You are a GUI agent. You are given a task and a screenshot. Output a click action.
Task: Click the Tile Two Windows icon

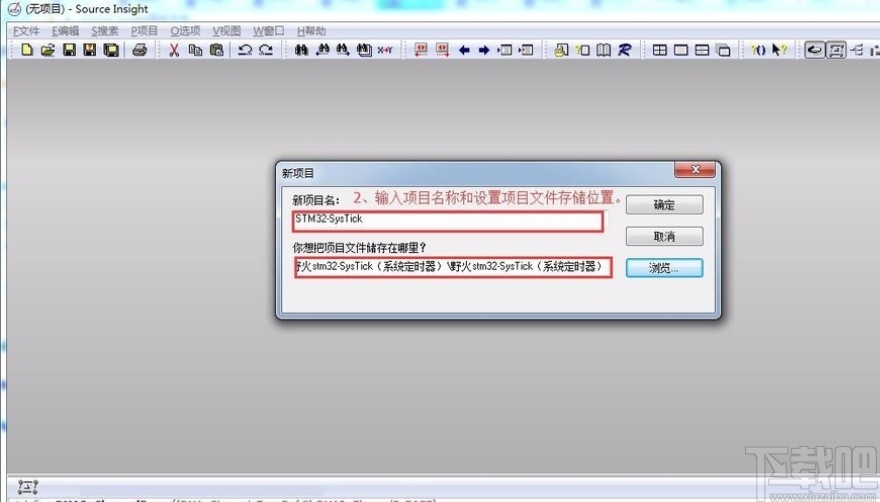click(x=702, y=50)
